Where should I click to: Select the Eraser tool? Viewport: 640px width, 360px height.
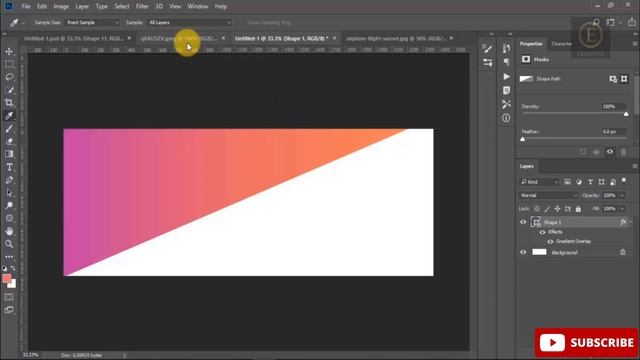point(9,142)
